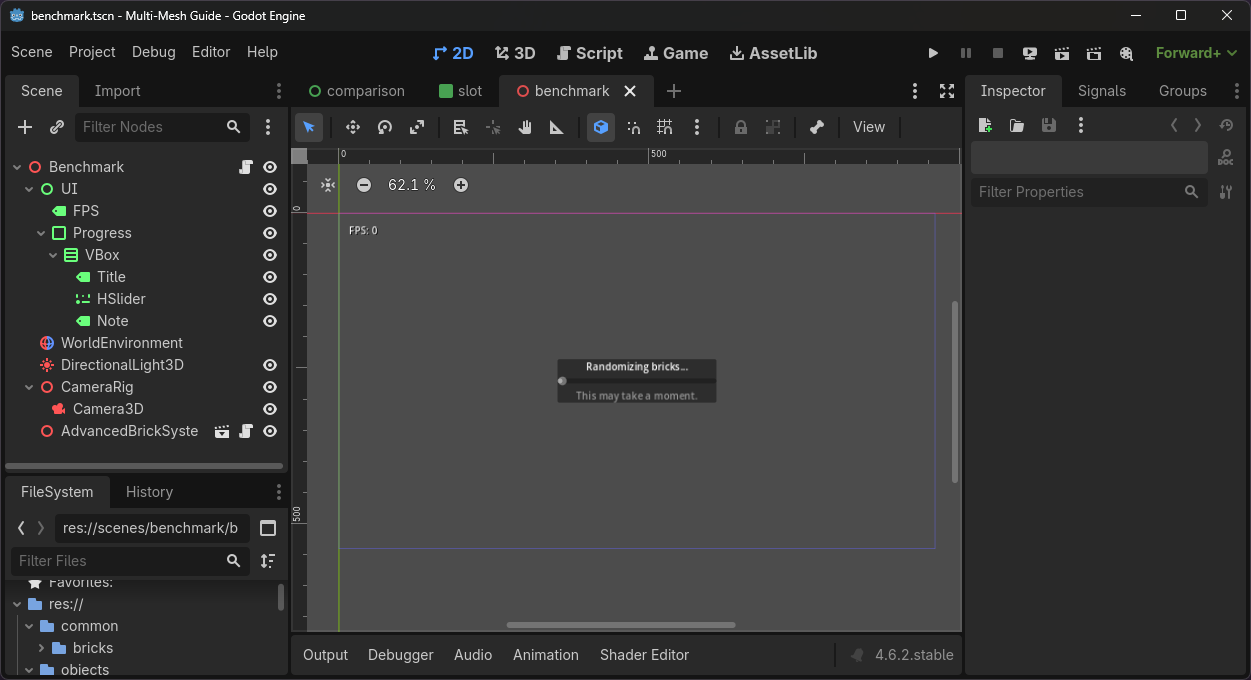The image size is (1251, 680).
Task: Open the Project menu
Action: 92,52
